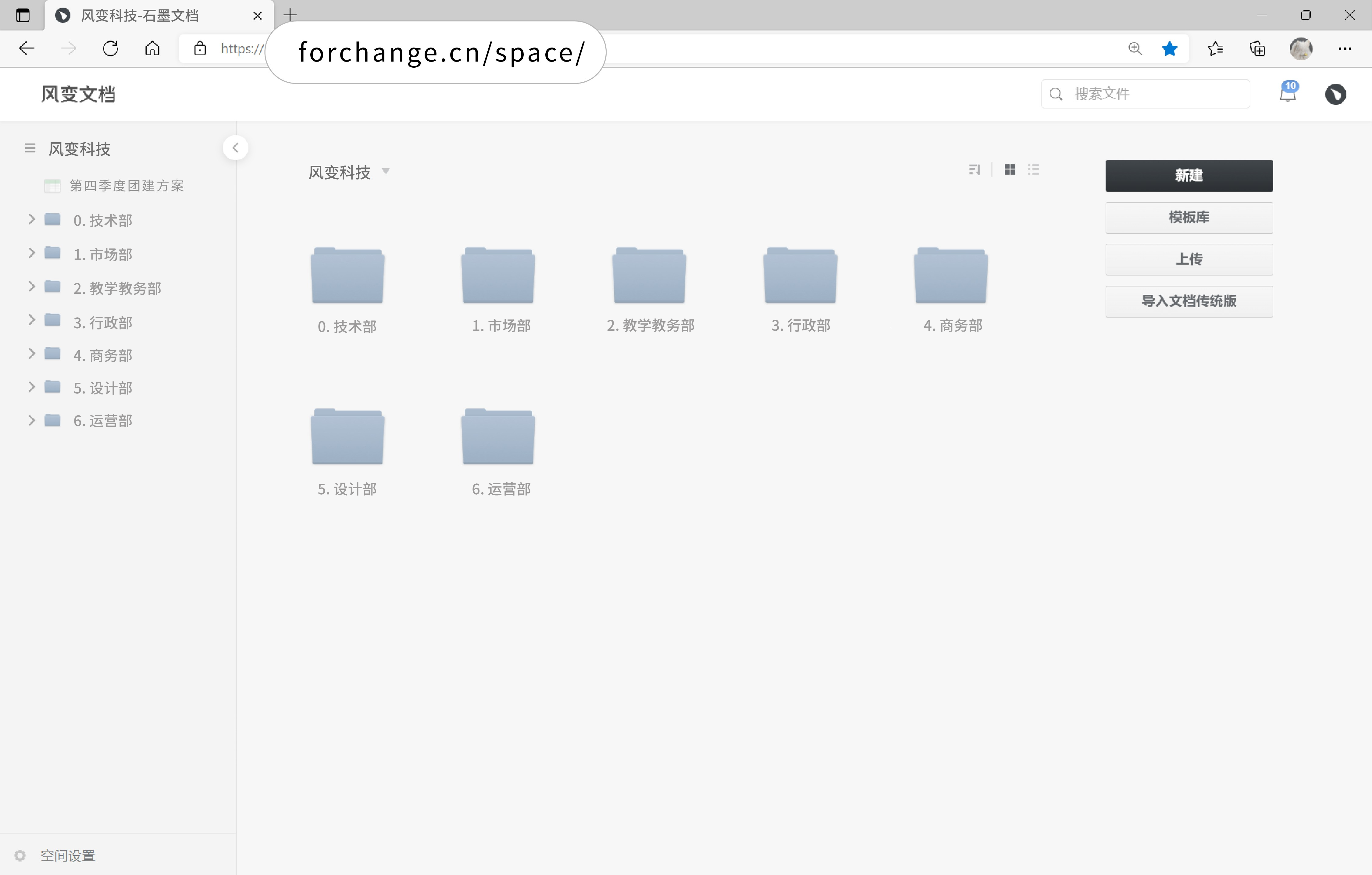Open browser settings and more menu
Viewport: 1372px width, 875px height.
click(1345, 48)
